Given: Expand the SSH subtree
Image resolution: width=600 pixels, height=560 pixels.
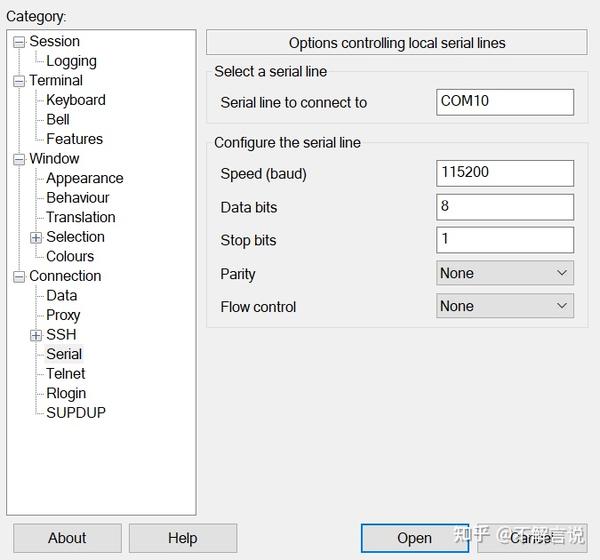Looking at the screenshot, I should [36, 335].
